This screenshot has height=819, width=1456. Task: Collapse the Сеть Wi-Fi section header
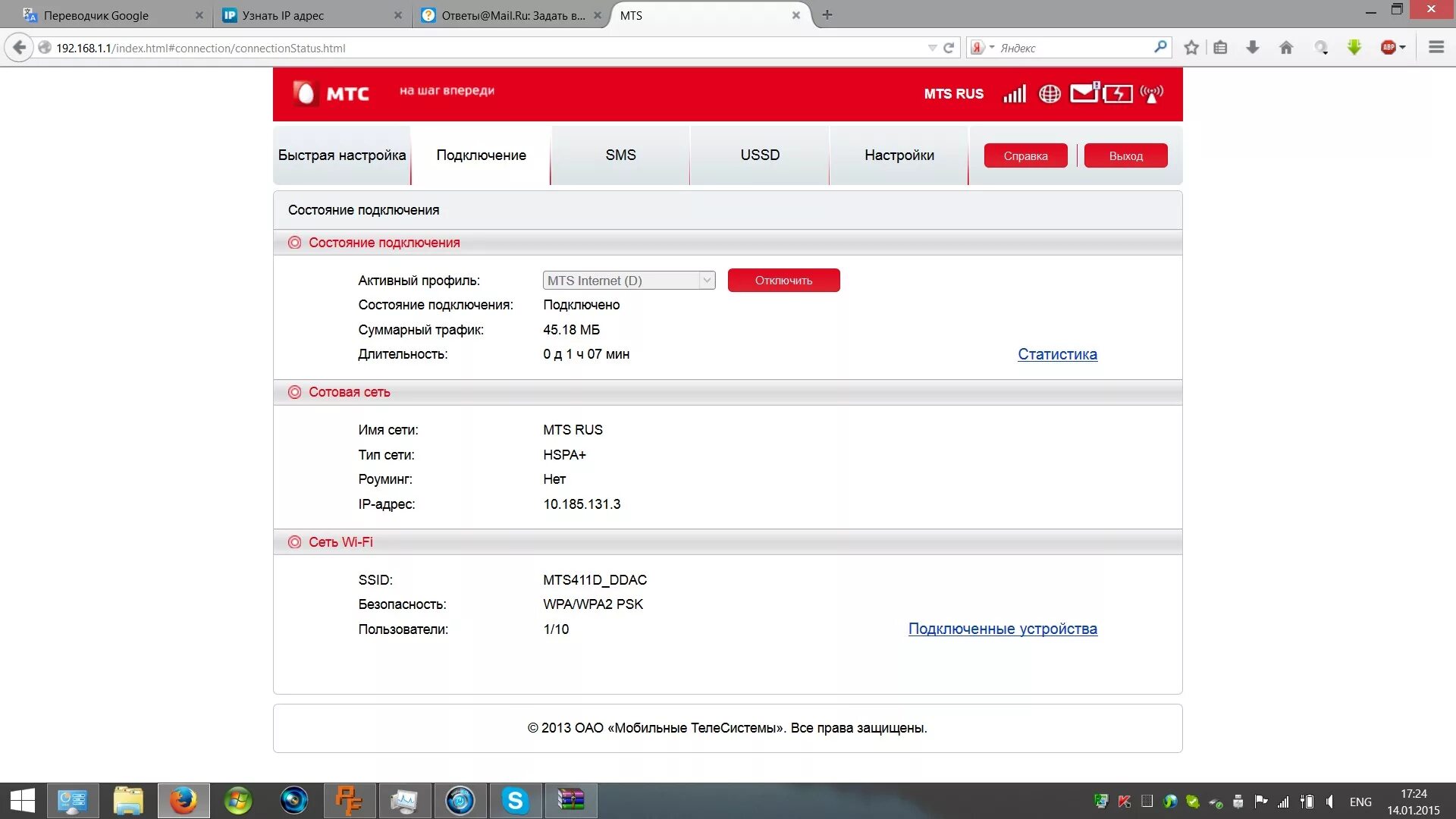pos(727,542)
